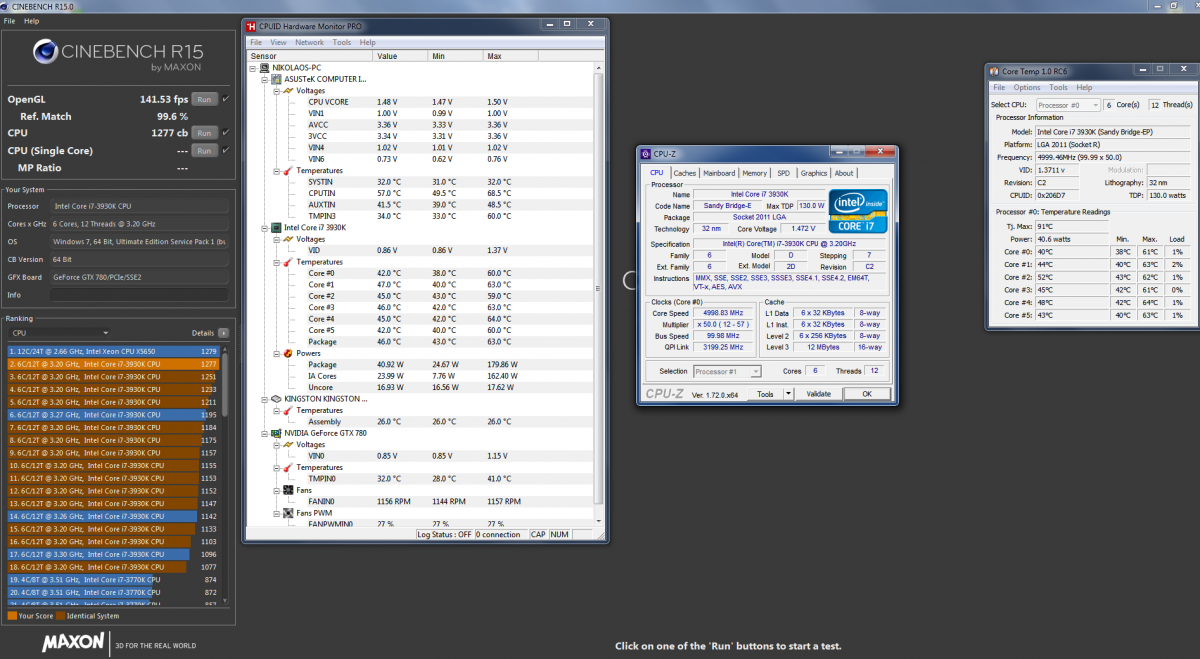Viewport: 1200px width, 659px height.
Task: Switch to the Graphics tab in CPU-Z
Action: coord(814,173)
